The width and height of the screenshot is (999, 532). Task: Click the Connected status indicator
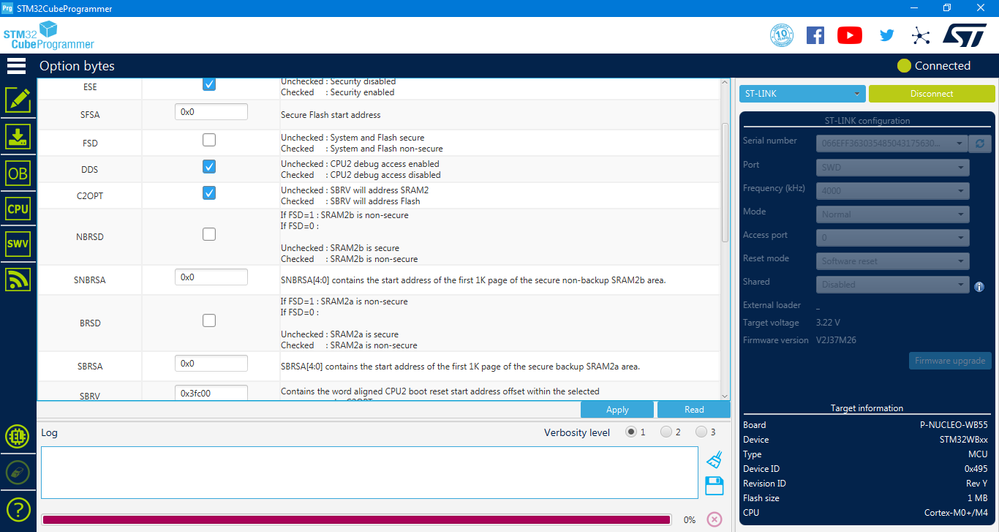(934, 66)
